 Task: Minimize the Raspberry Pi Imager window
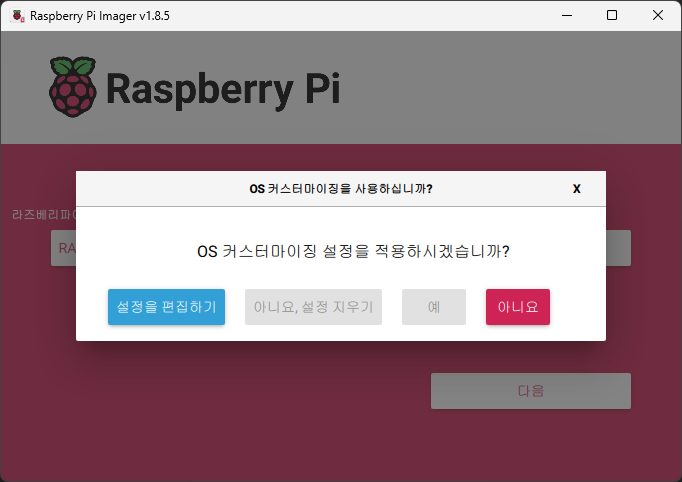566,15
